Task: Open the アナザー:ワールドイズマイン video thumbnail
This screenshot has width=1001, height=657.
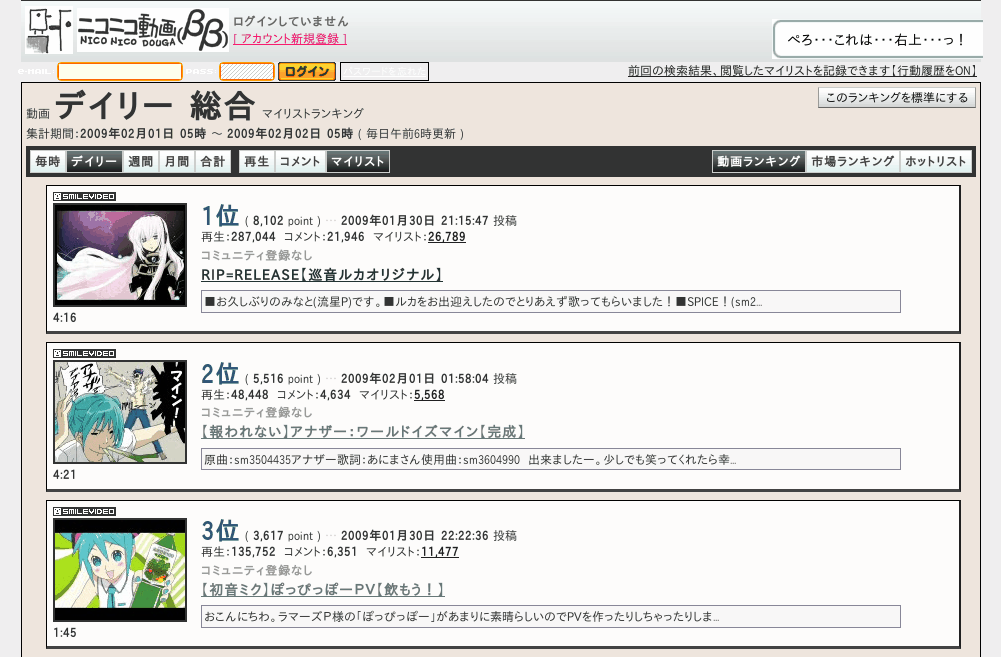Action: [x=120, y=412]
